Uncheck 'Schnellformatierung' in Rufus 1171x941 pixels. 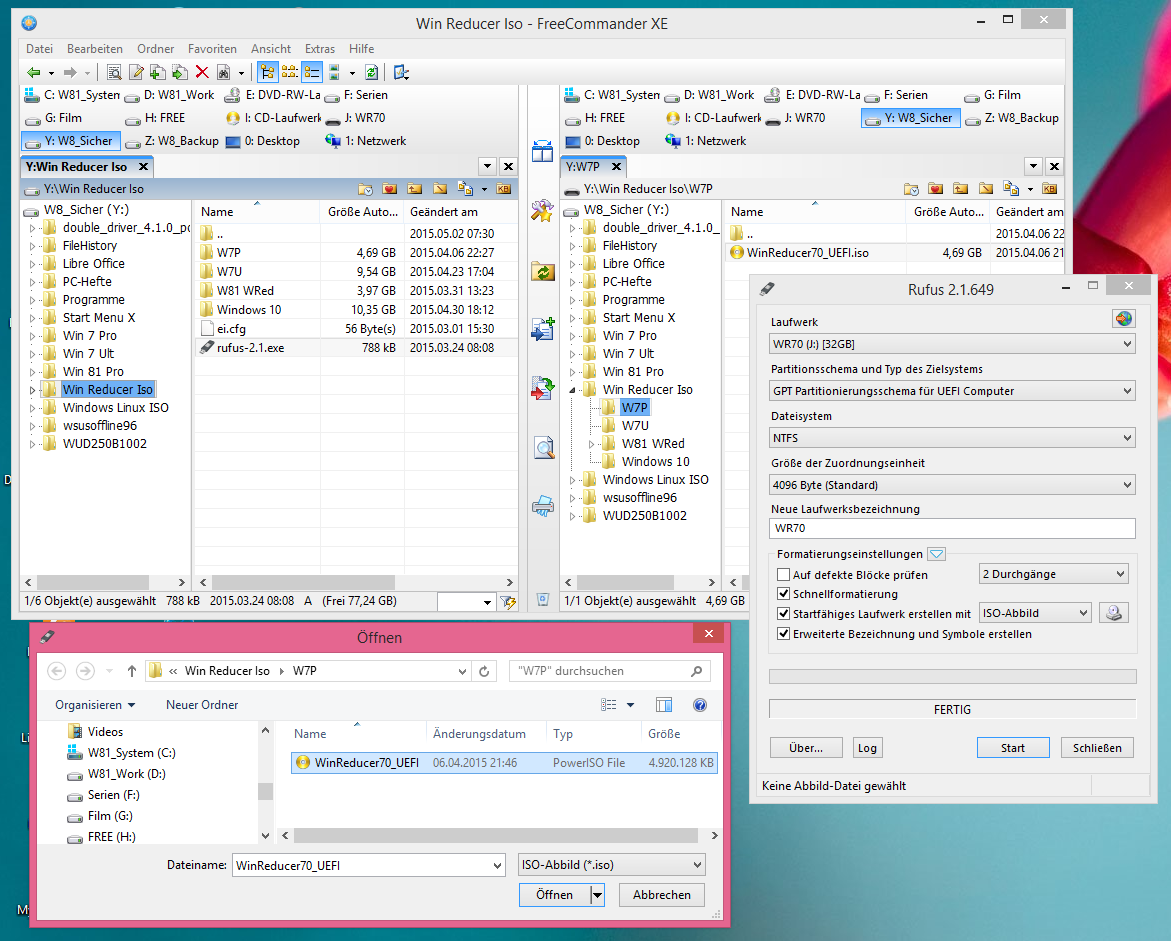coord(783,594)
